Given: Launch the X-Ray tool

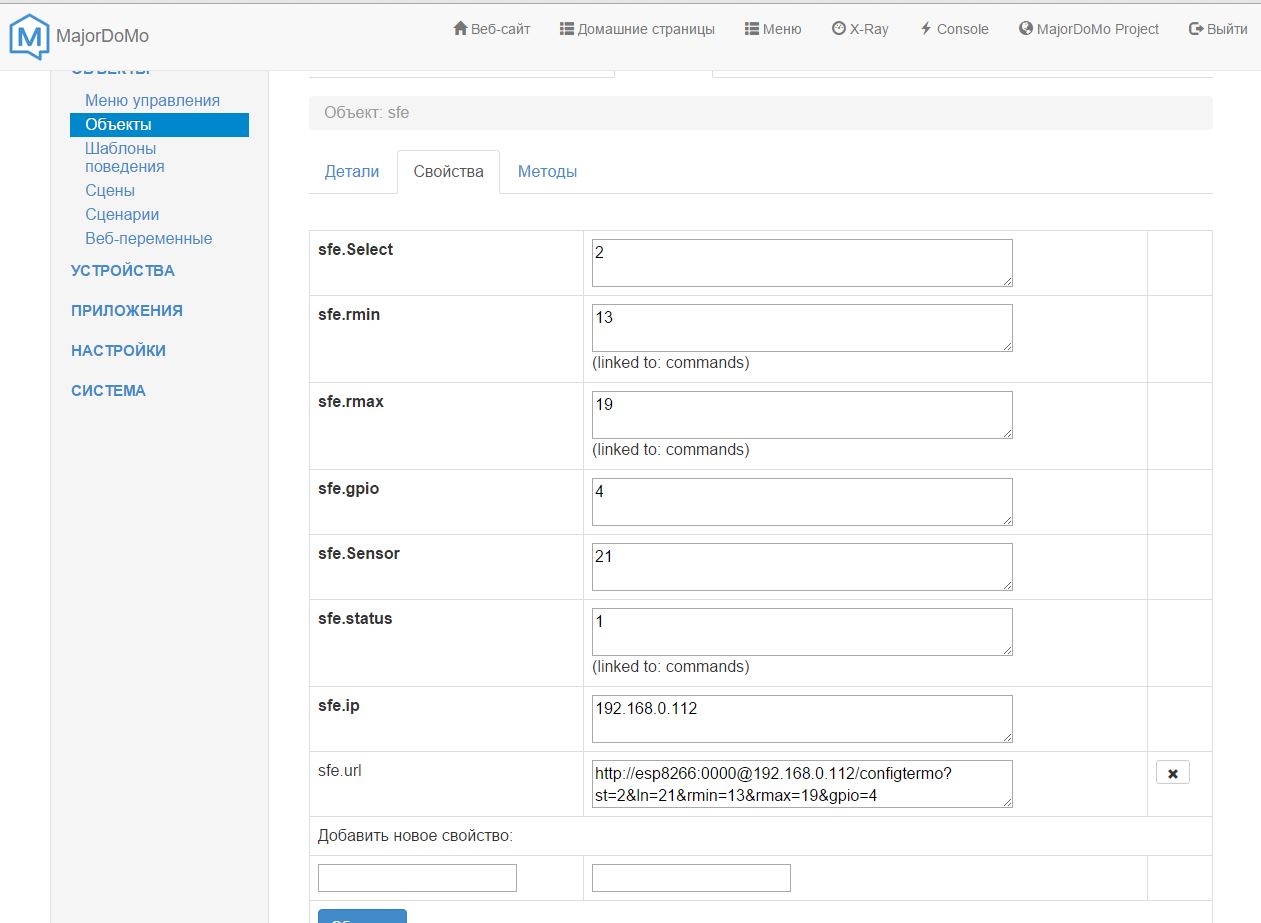Looking at the screenshot, I should [x=859, y=29].
